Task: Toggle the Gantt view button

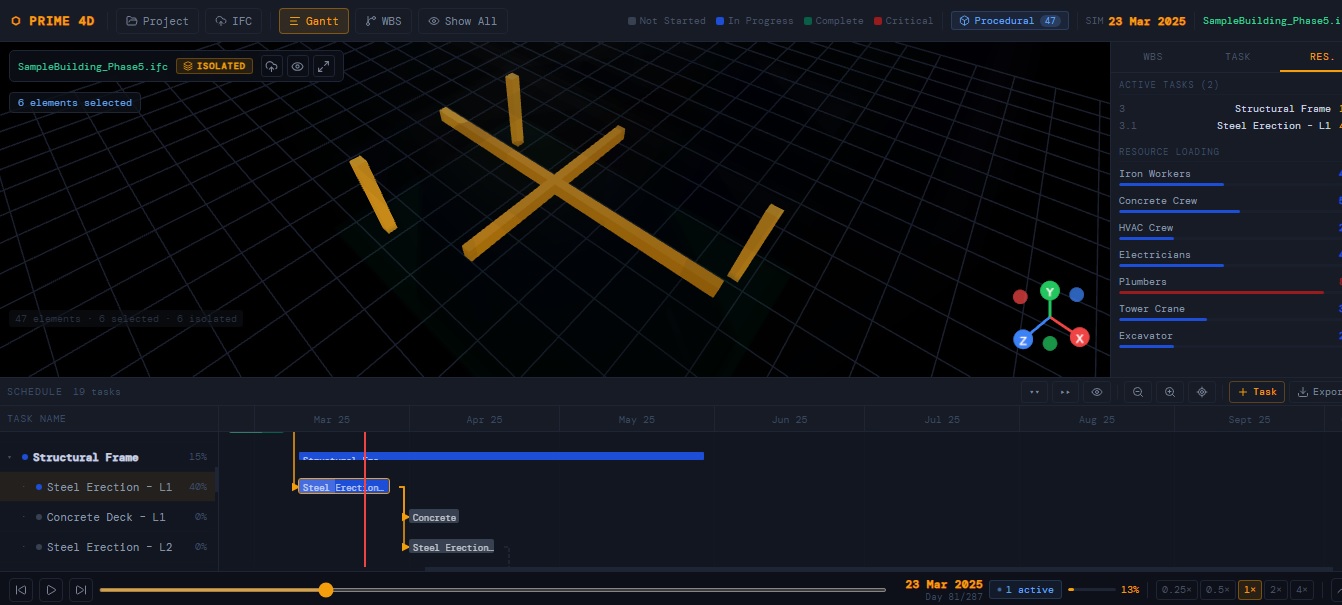Action: point(314,21)
